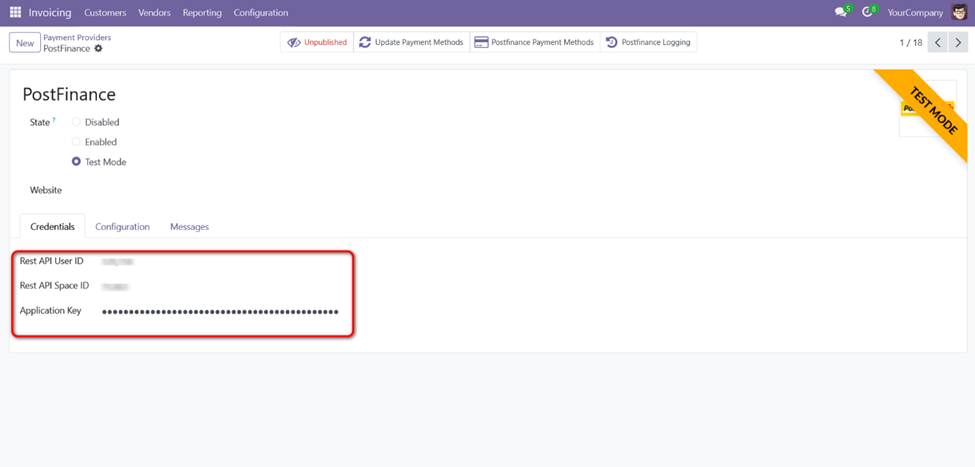Expand the Vendors menu
The image size is (975, 467).
pos(154,13)
